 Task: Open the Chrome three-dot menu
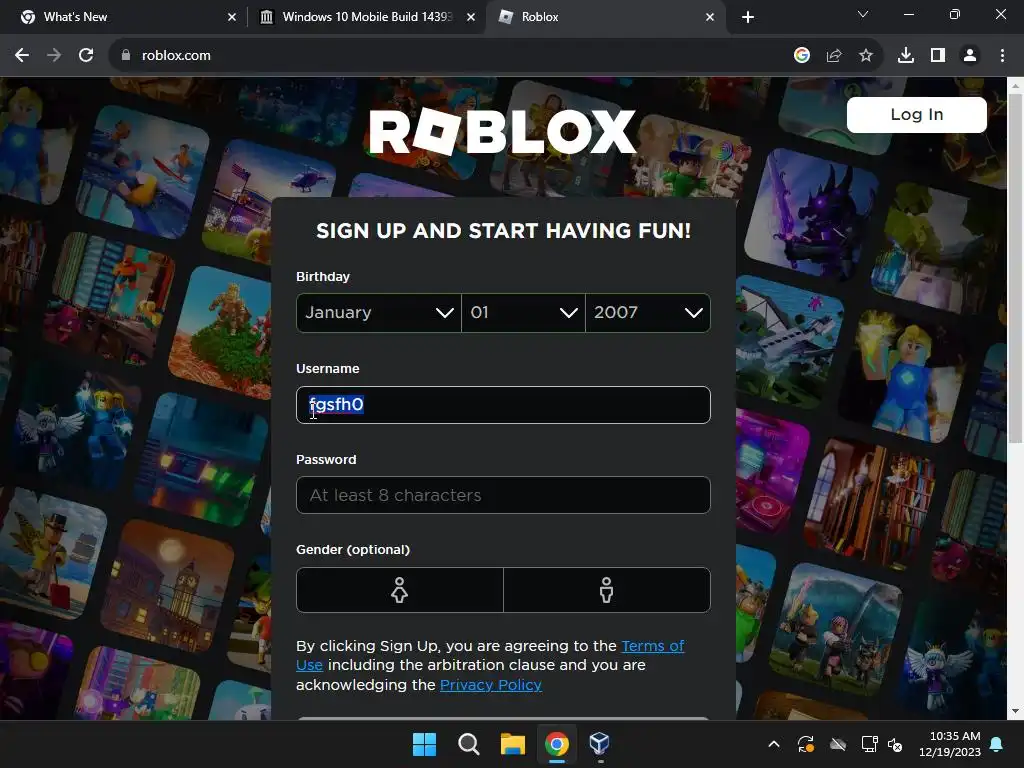[x=1002, y=56]
